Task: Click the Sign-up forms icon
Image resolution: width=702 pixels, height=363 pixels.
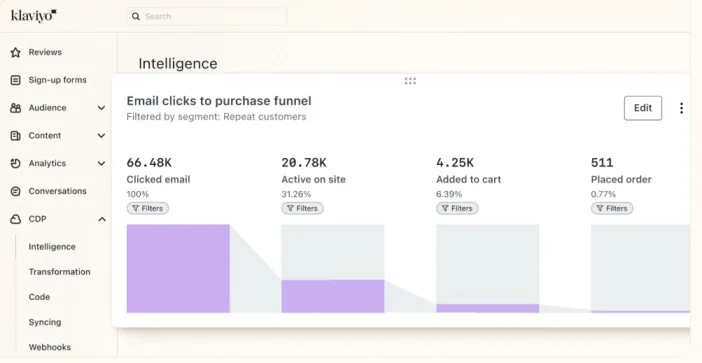Action: pos(16,80)
